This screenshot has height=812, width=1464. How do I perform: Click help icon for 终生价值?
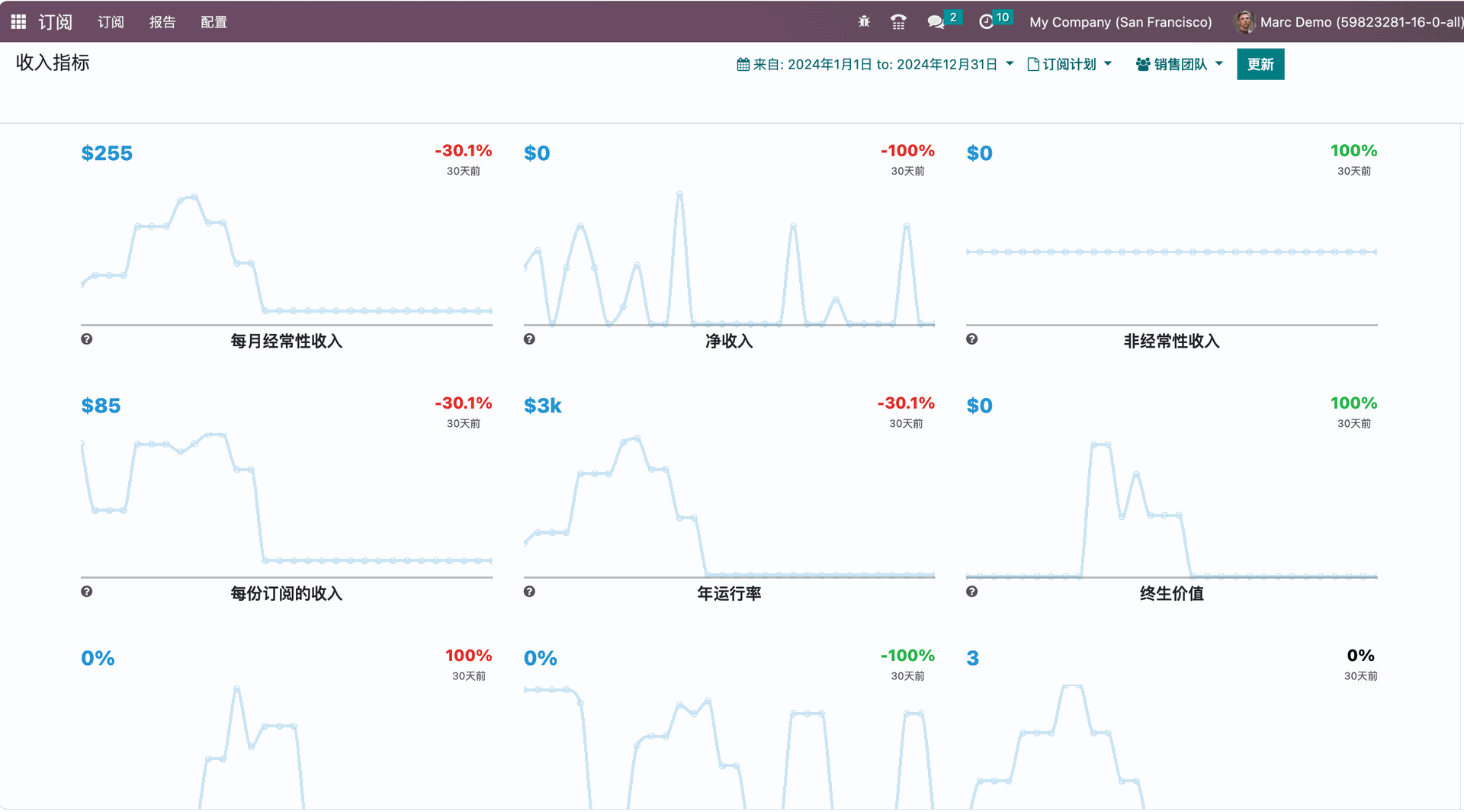(x=971, y=592)
